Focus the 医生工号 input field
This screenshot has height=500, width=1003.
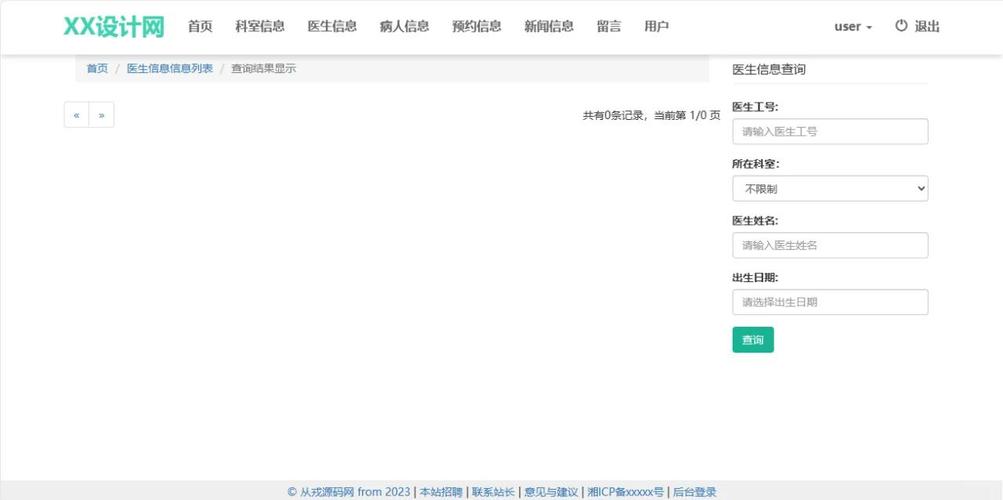pos(830,132)
